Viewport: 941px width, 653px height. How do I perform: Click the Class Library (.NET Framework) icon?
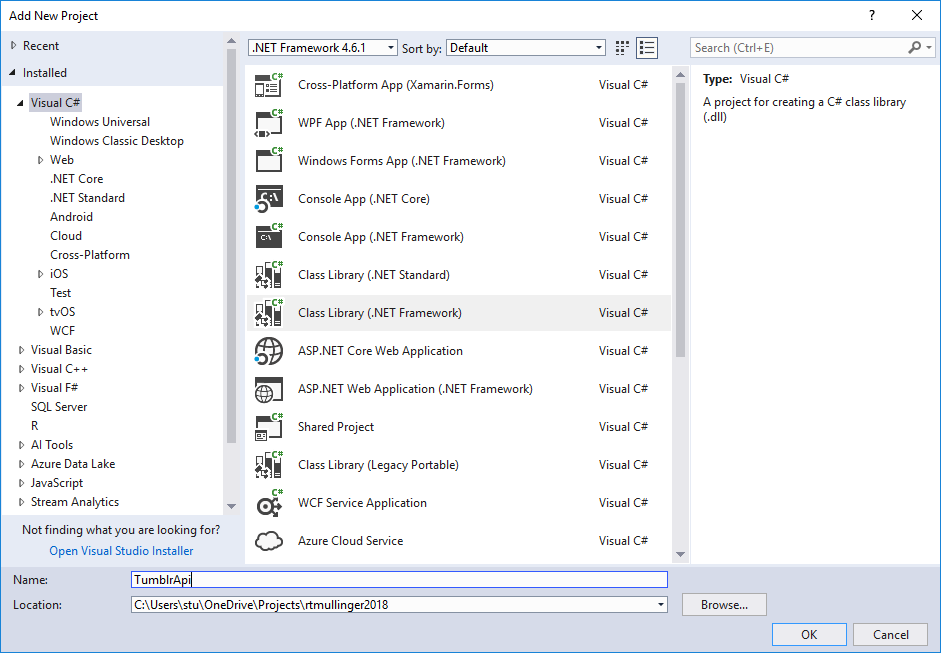pos(268,313)
